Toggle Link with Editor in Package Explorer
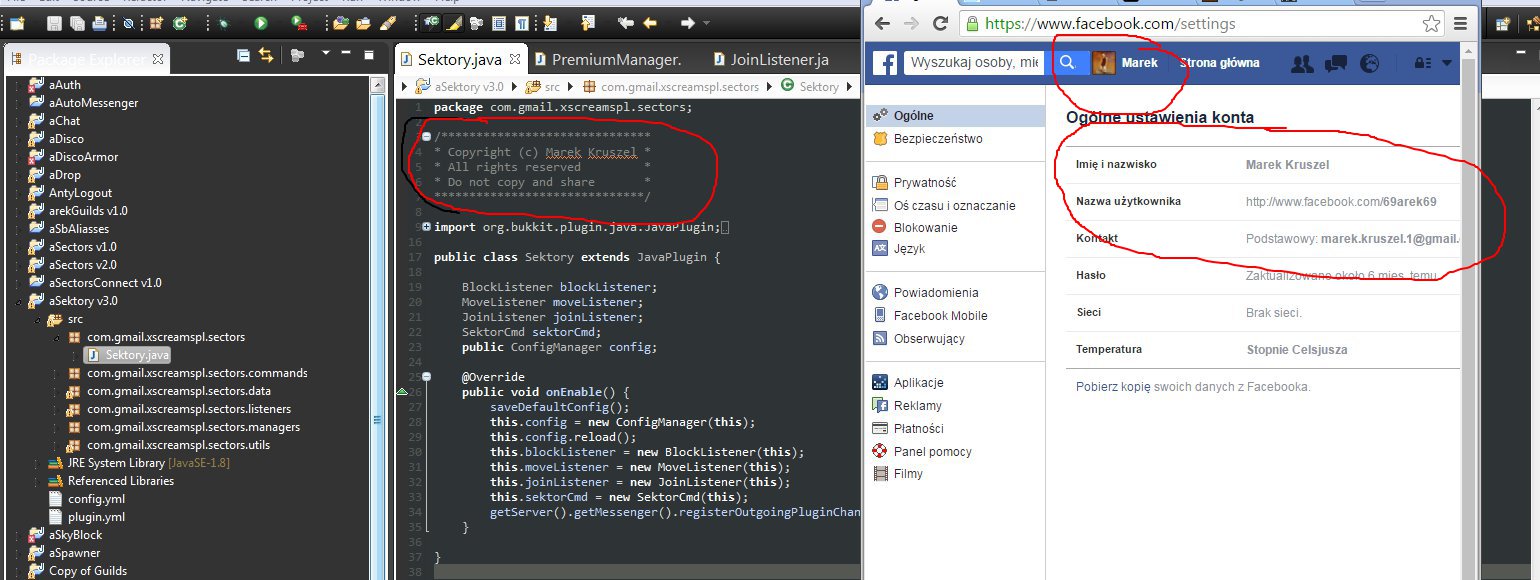 266,56
